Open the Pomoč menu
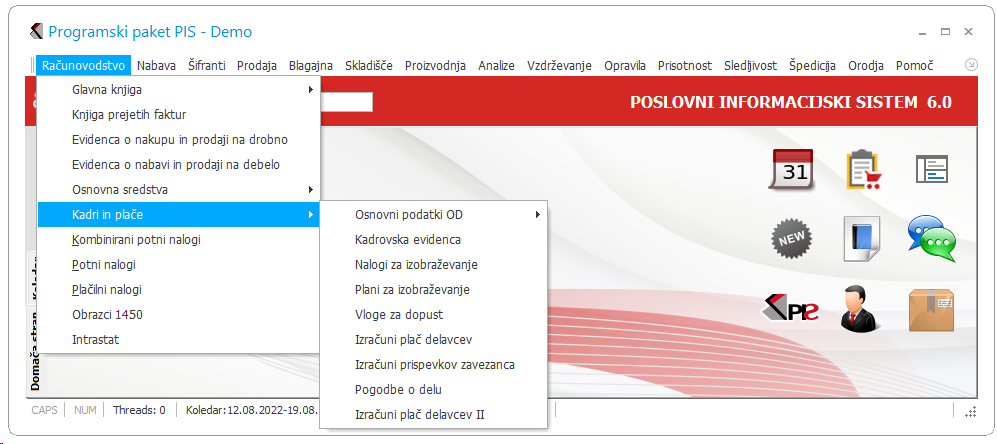997x444 pixels. pos(914,65)
